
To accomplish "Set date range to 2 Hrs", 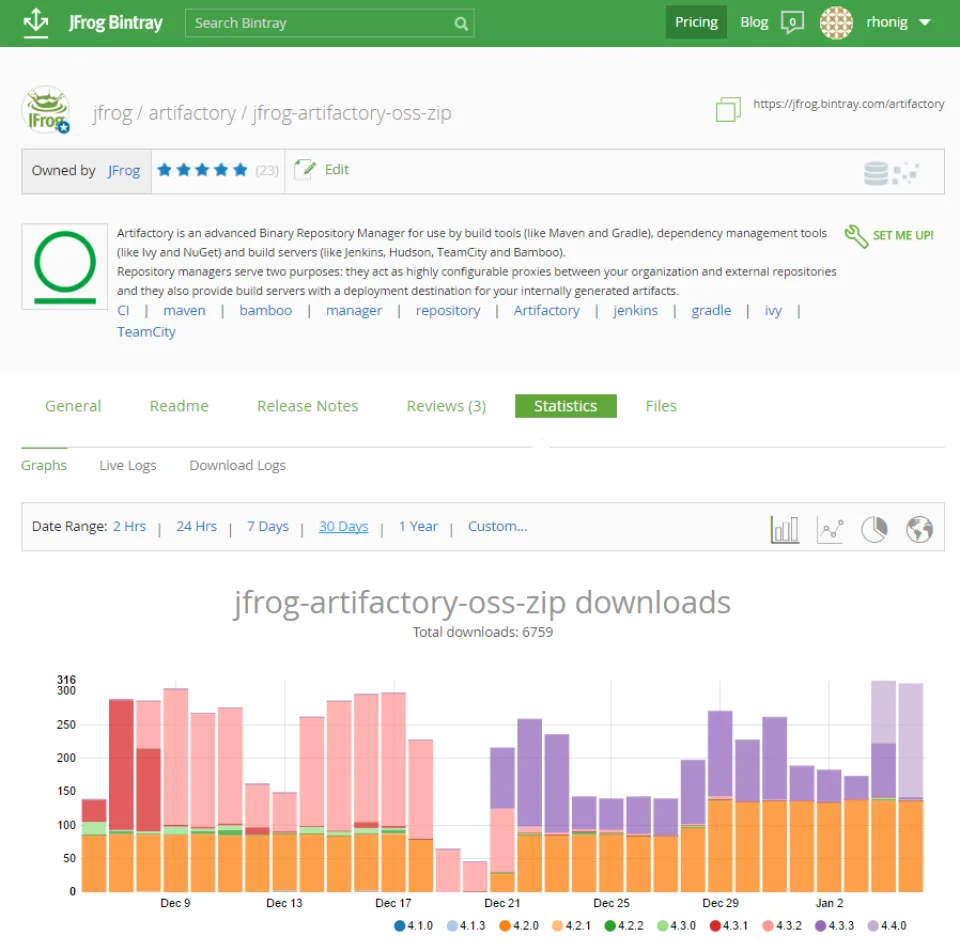I will [129, 526].
